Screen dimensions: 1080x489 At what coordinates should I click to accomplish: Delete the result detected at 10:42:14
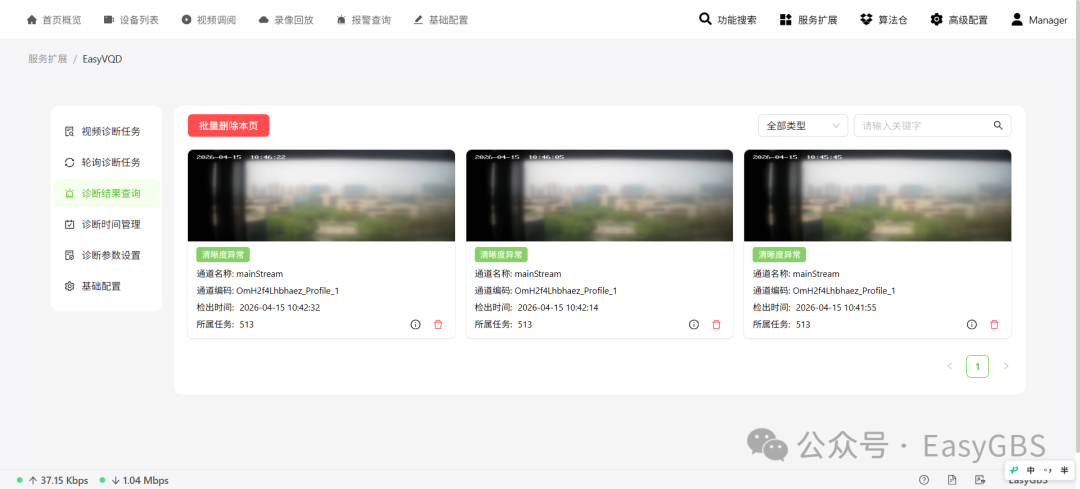point(716,324)
